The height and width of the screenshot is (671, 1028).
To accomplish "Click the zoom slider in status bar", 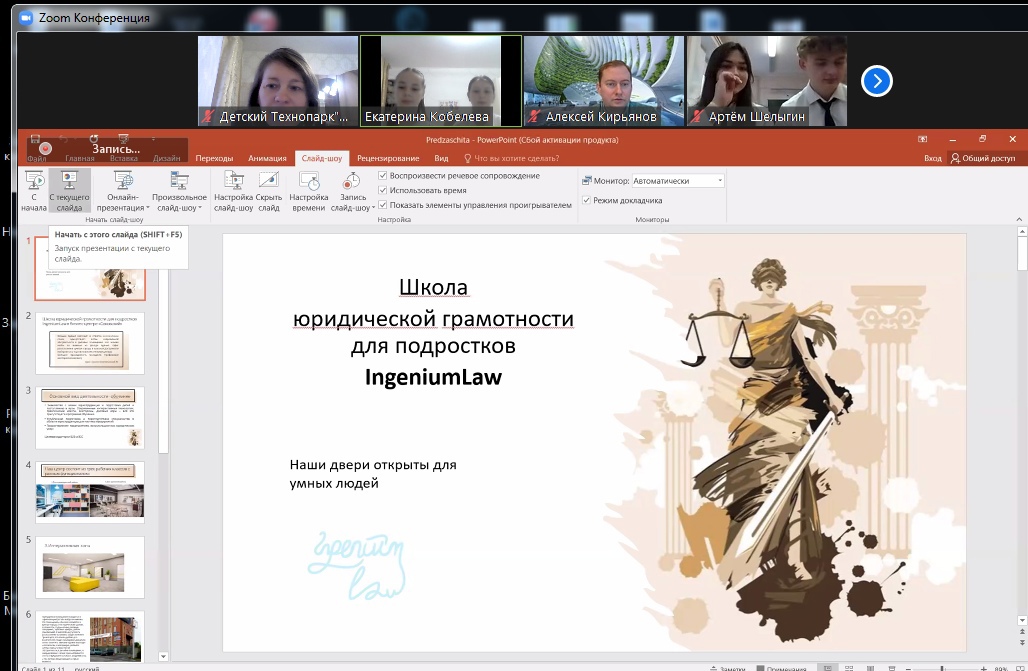I will coord(940,667).
